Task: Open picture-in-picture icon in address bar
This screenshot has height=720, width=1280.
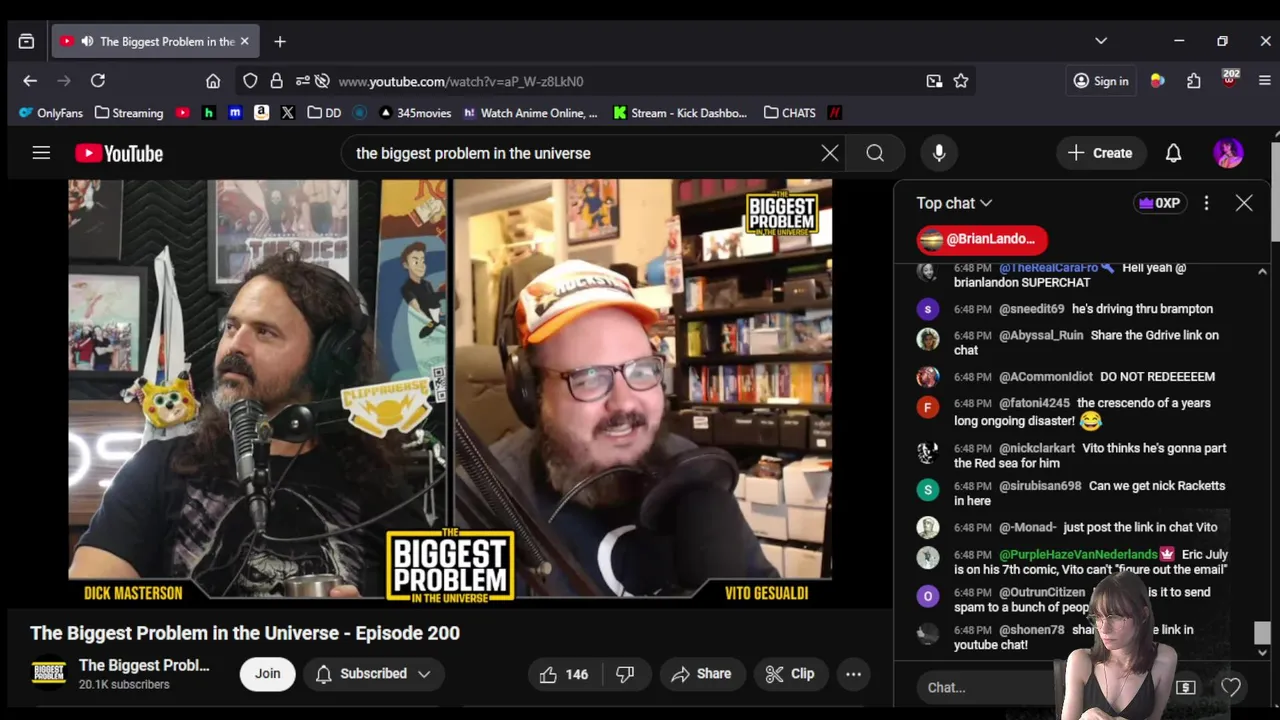Action: coord(934,81)
